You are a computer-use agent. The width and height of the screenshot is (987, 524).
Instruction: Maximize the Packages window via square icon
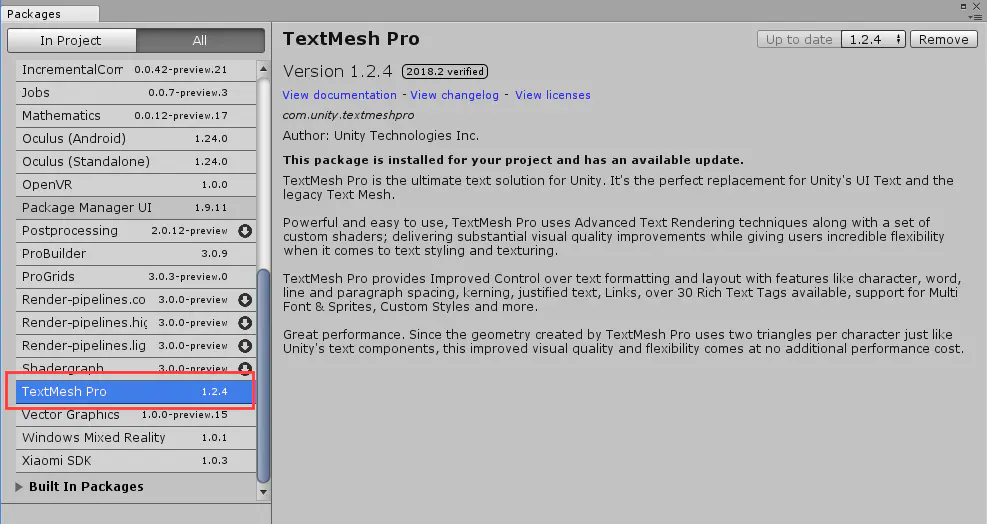click(963, 6)
